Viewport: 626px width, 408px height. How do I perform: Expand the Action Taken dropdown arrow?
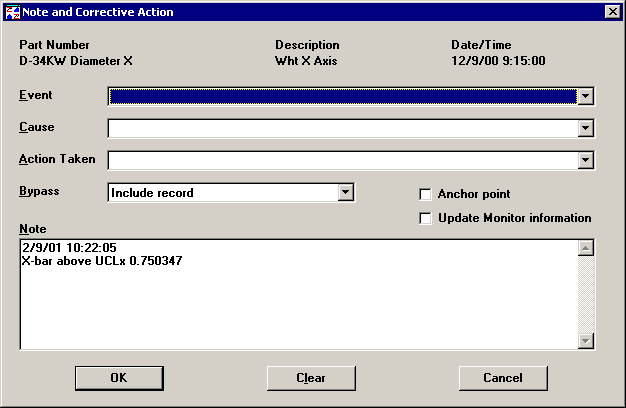coord(586,160)
